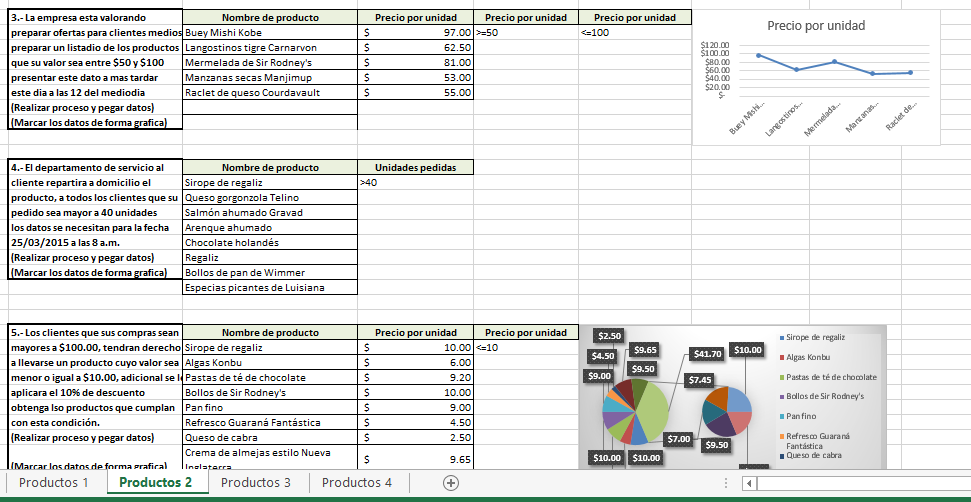Click the blue line in line chart
Image resolution: width=971 pixels, height=502 pixels.
(x=835, y=62)
